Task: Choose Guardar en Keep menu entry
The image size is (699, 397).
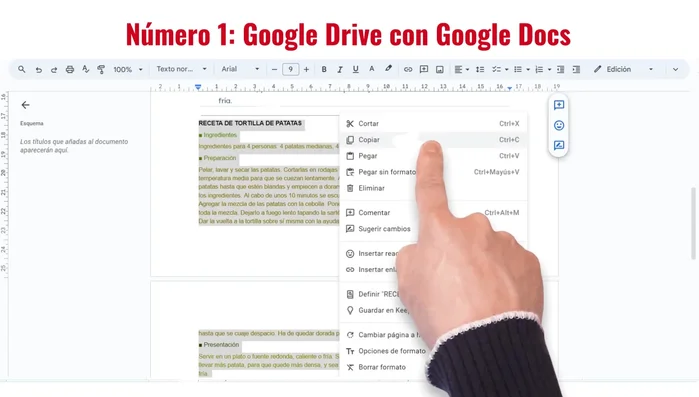Action: click(433, 310)
